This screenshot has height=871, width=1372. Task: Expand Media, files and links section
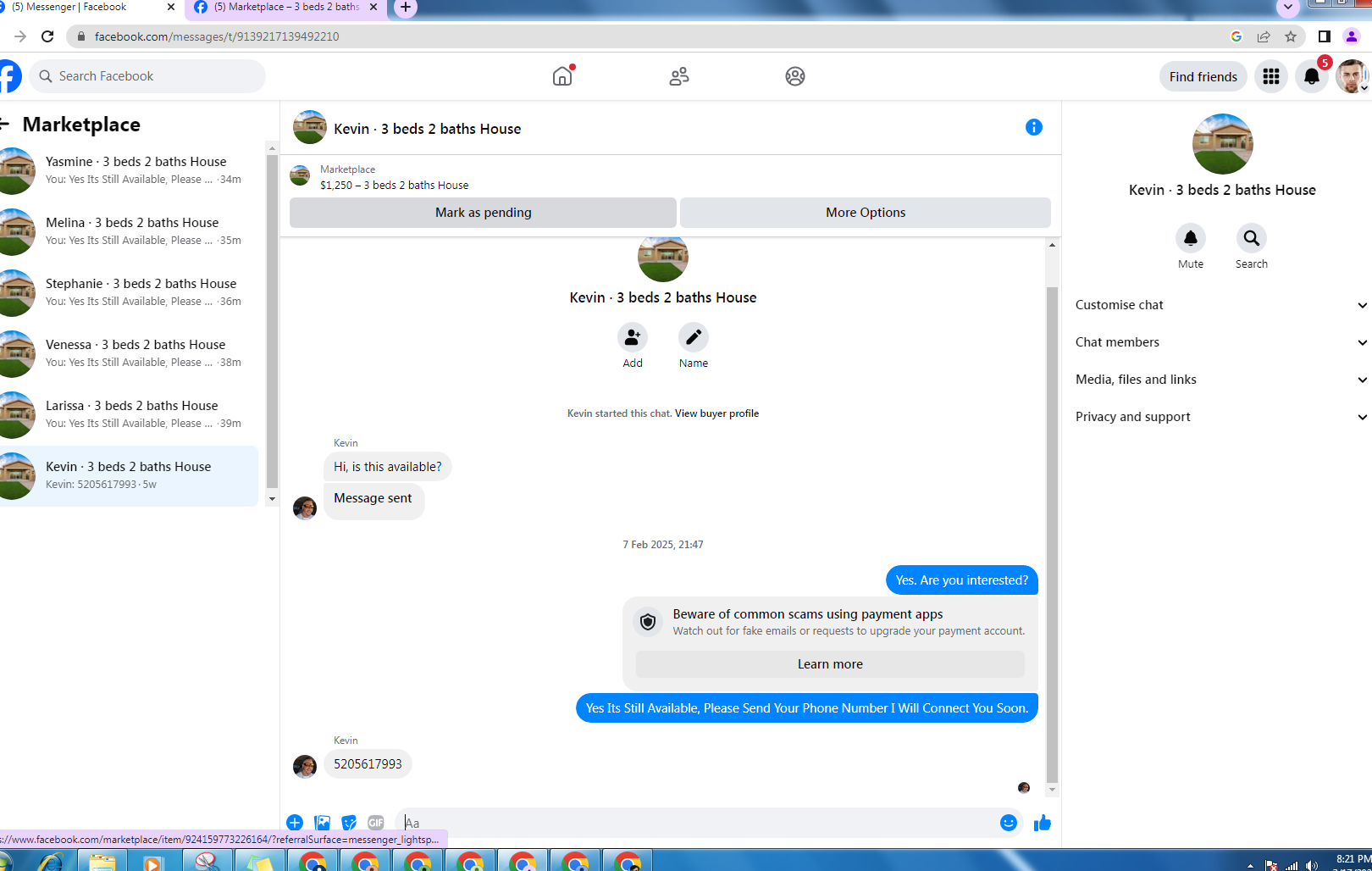(x=1221, y=380)
